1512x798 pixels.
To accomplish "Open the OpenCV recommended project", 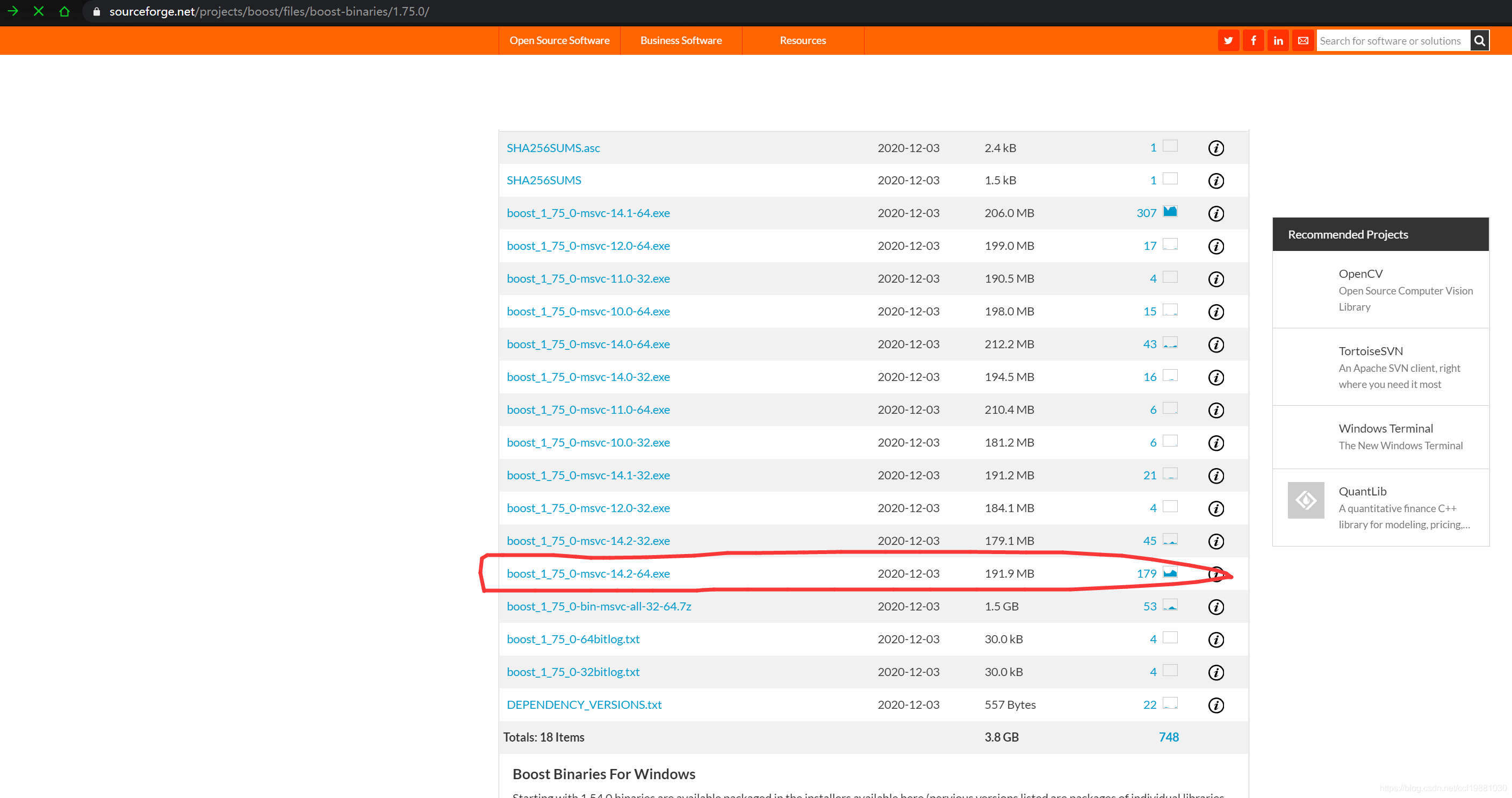I will [1360, 274].
